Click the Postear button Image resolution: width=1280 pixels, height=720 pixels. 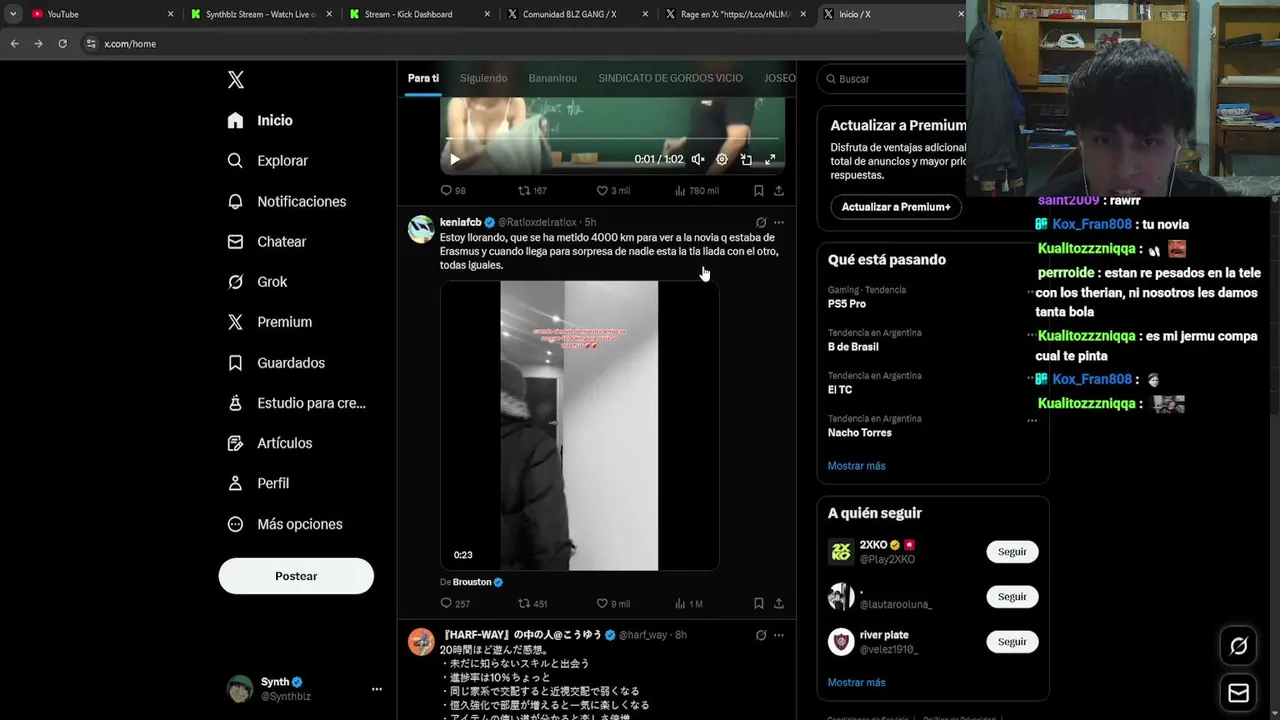tap(296, 576)
